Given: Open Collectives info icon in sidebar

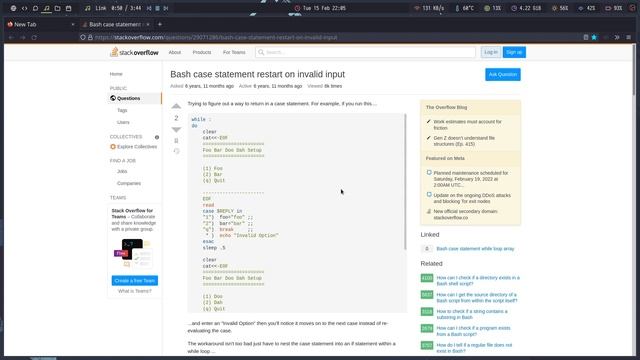Looking at the screenshot, I should pyautogui.click(x=157, y=137).
